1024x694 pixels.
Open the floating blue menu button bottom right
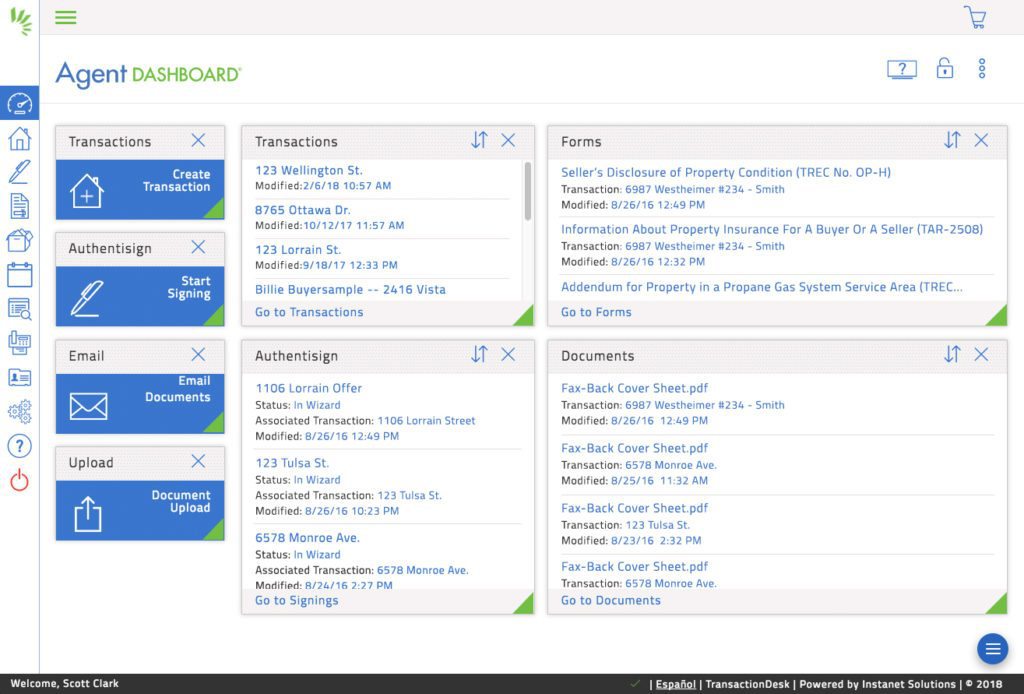tap(992, 649)
